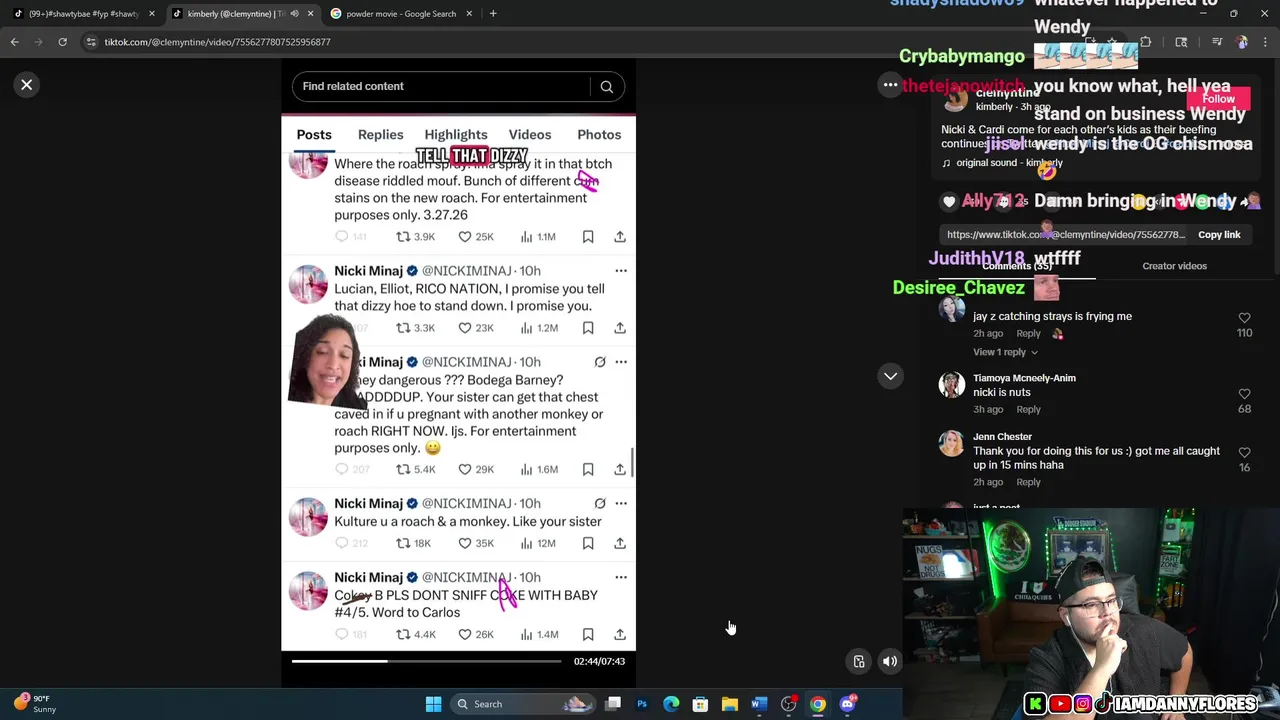The width and height of the screenshot is (1280, 720).
Task: Switch to the Creator videos tab
Action: point(1174,266)
